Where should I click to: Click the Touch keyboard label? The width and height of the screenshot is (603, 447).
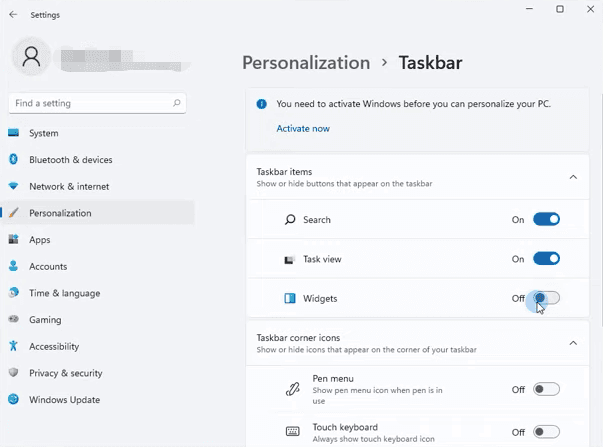tap(345, 427)
